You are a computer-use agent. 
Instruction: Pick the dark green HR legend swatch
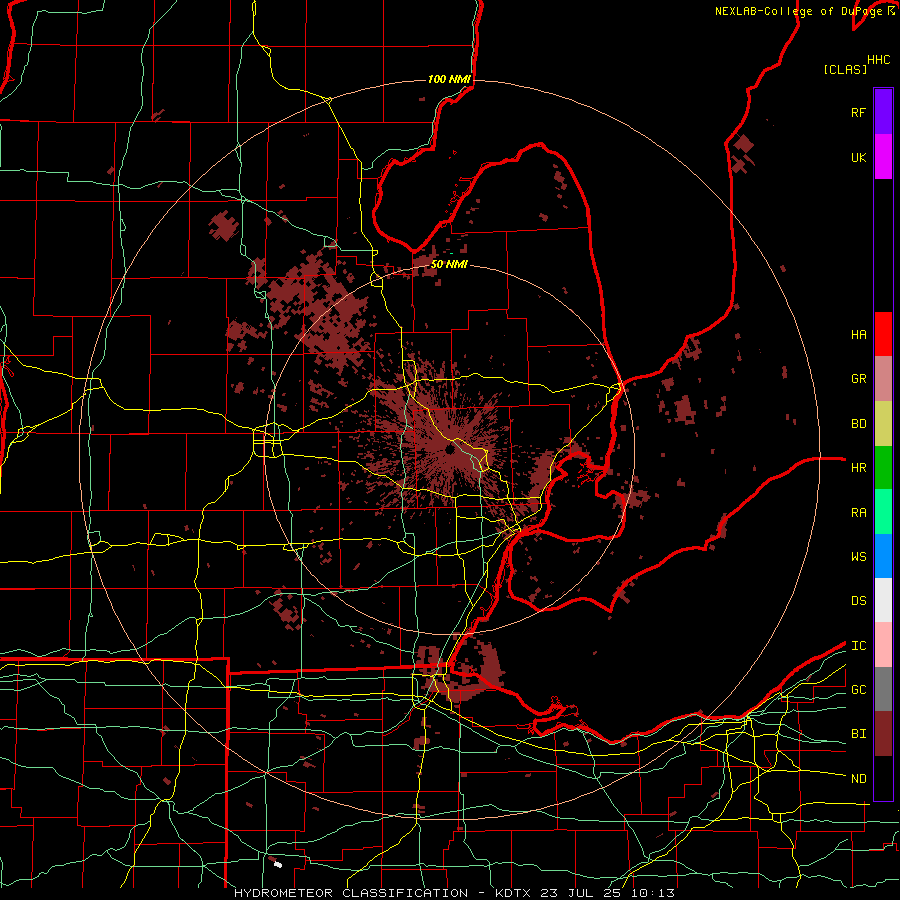[883, 468]
